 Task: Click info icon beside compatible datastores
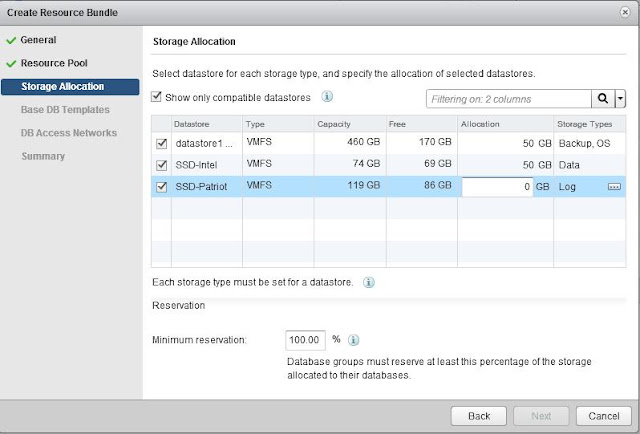tap(326, 97)
